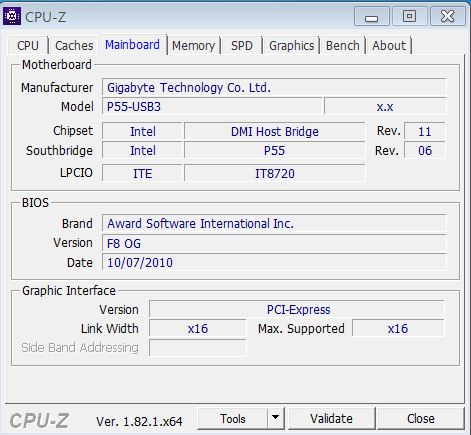Screen dimensions: 471x435
Task: Click the Manufacturer field Gigabyte Technology Co. Ltd.
Action: click(274, 88)
